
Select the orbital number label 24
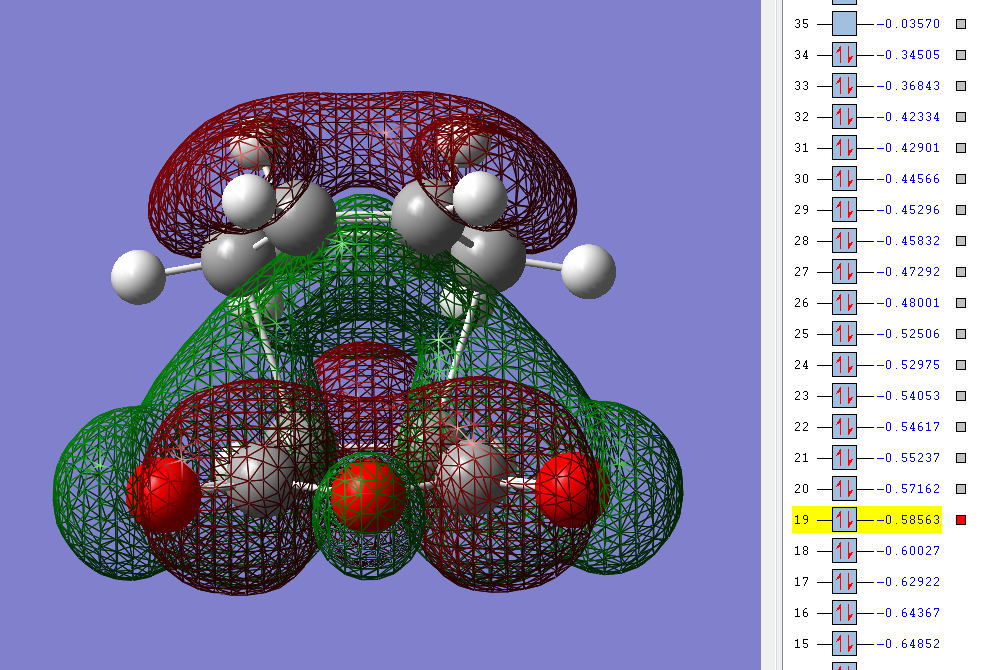click(801, 365)
